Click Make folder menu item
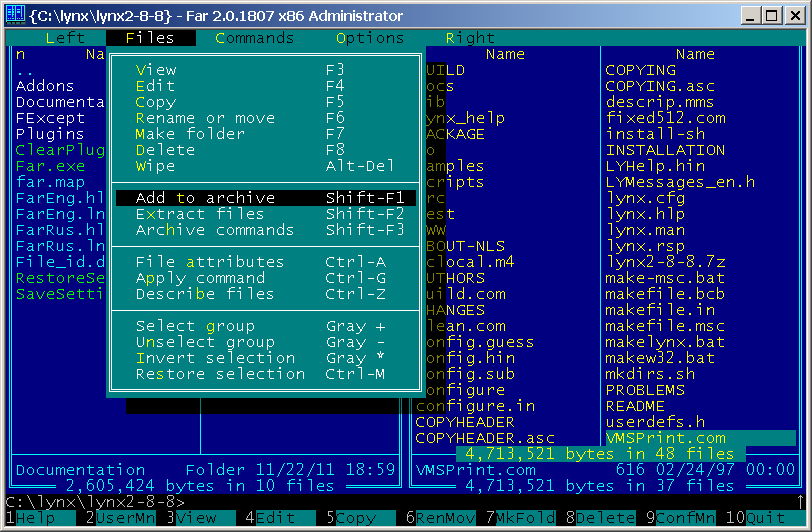Screen dimensions: 812x532 coord(266,134)
